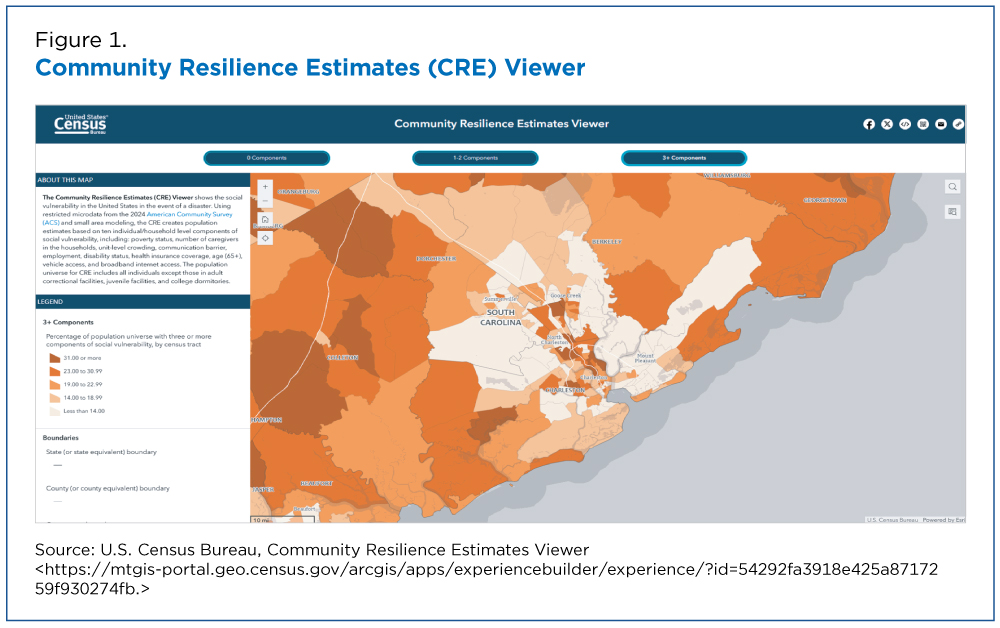Click the '31.00 or more' legend swatch

tap(55, 358)
